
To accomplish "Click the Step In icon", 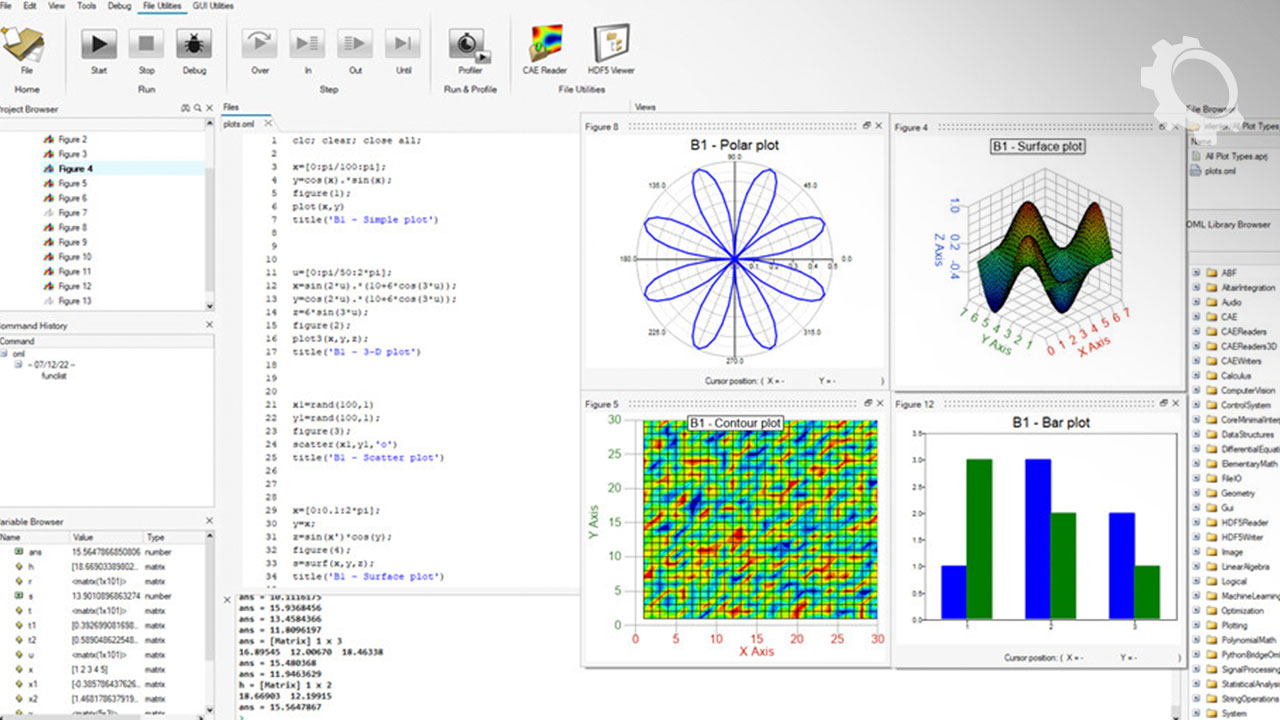I will tap(307, 45).
